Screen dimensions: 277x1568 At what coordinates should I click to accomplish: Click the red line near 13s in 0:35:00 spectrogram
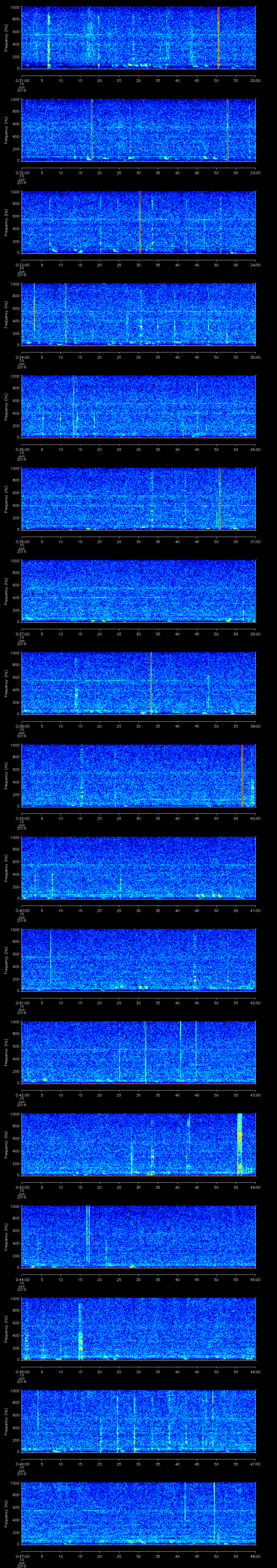(x=73, y=407)
